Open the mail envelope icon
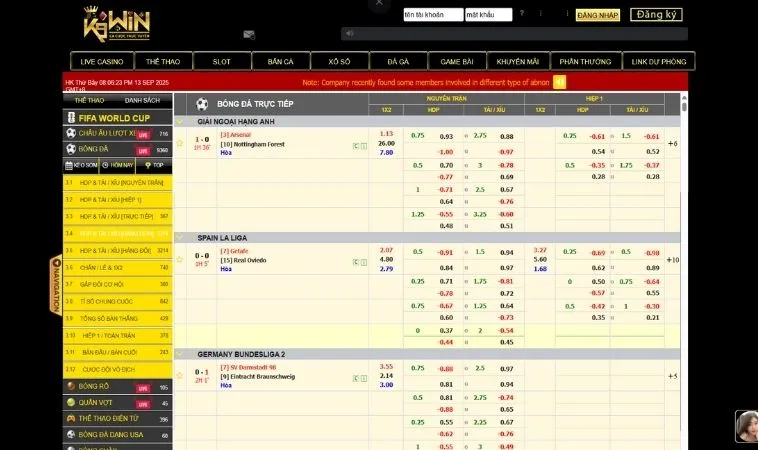The height and width of the screenshot is (450, 758). [x=248, y=34]
